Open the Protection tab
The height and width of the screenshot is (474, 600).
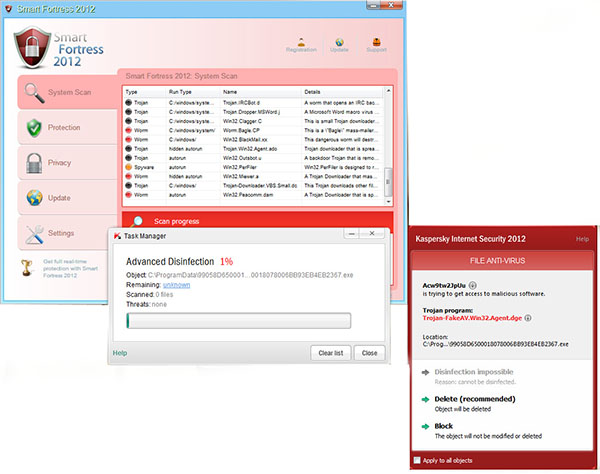click(x=68, y=128)
